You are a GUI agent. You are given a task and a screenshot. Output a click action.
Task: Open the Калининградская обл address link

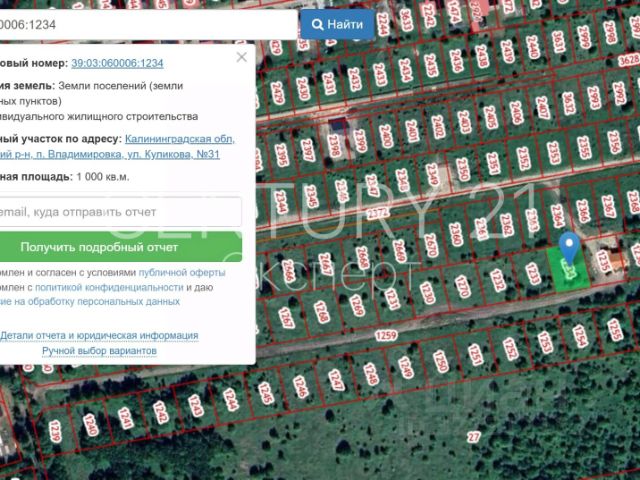click(180, 139)
